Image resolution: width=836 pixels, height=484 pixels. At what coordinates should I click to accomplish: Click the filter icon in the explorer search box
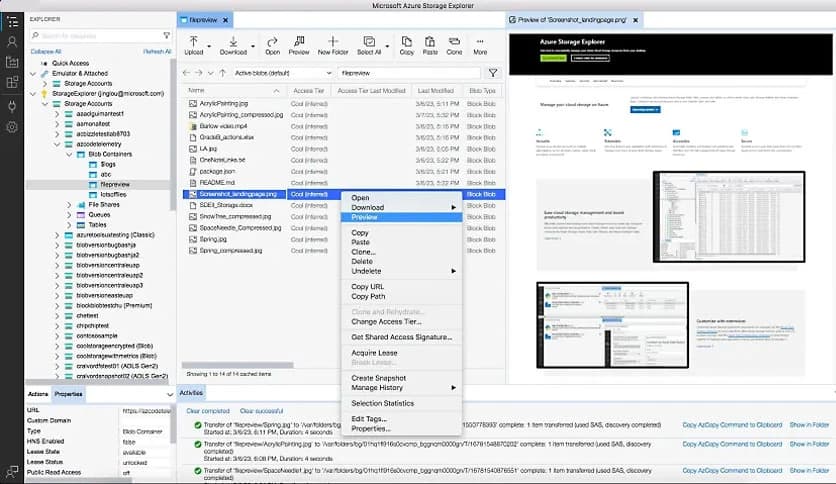[x=166, y=35]
